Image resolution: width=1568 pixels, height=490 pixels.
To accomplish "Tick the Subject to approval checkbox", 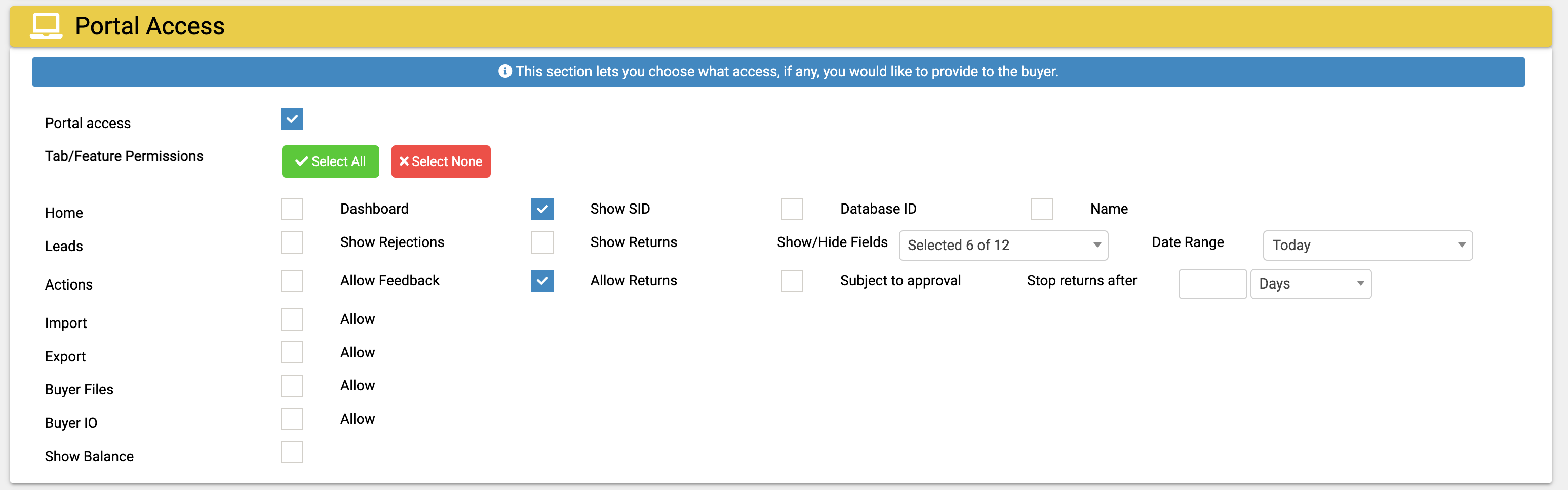I will (x=792, y=281).
